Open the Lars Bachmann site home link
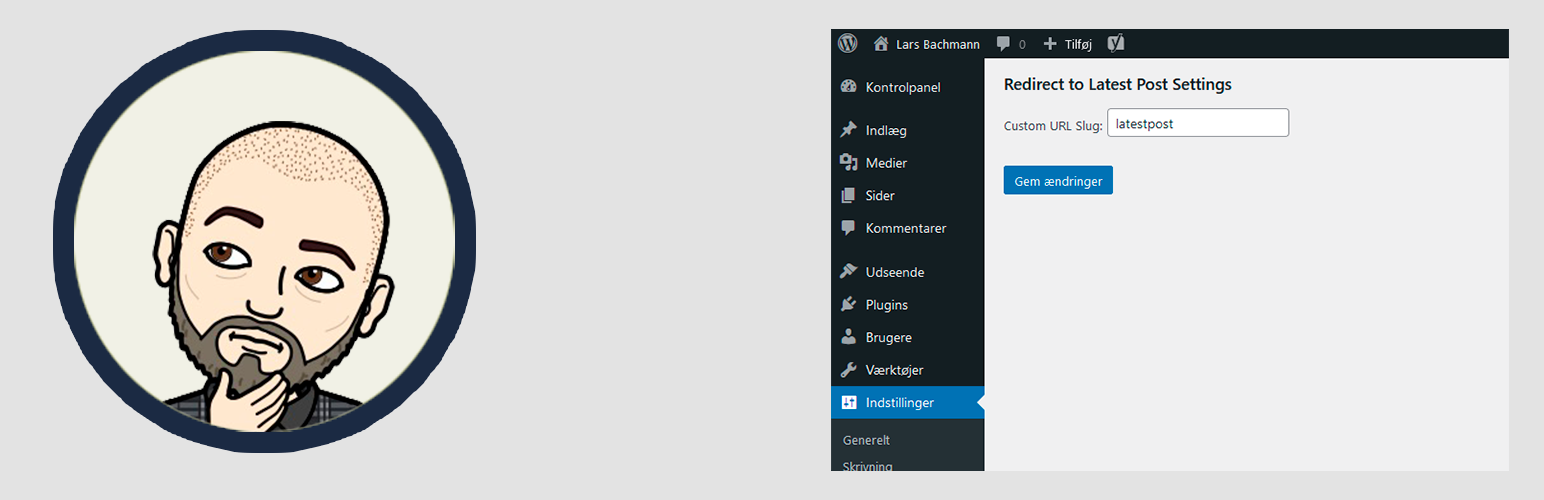This screenshot has width=1544, height=500. (926, 44)
